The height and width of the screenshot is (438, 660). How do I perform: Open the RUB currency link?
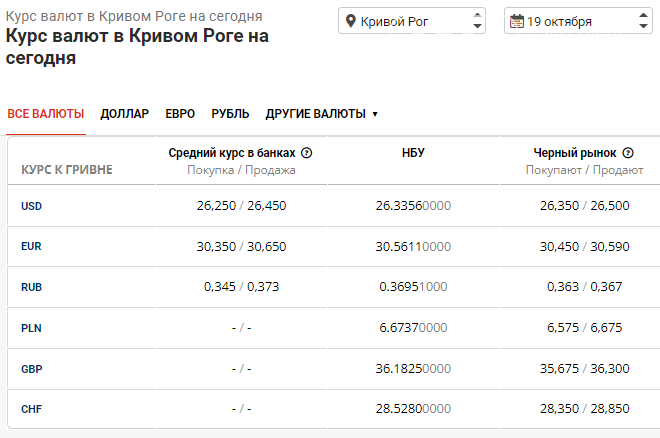tap(31, 287)
